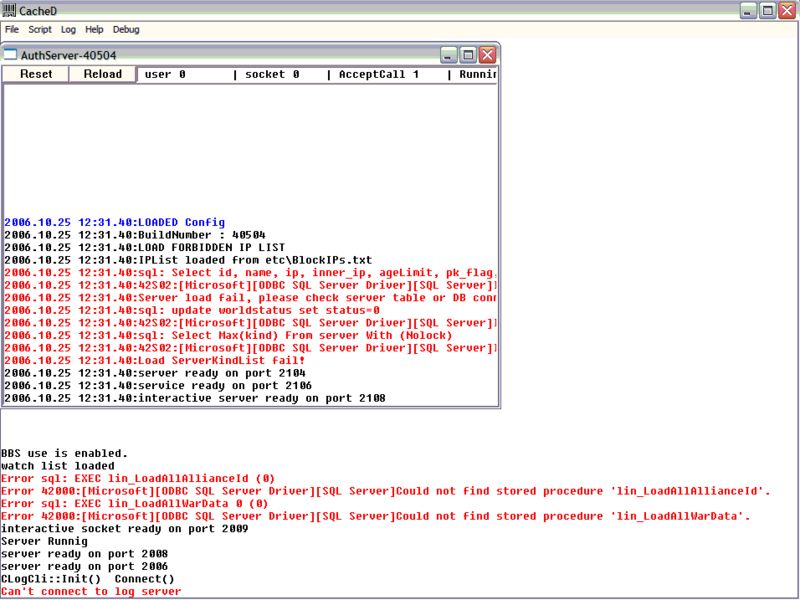This screenshot has height=600, width=800.
Task: Close the AuthServer-40504 window
Action: click(x=487, y=55)
